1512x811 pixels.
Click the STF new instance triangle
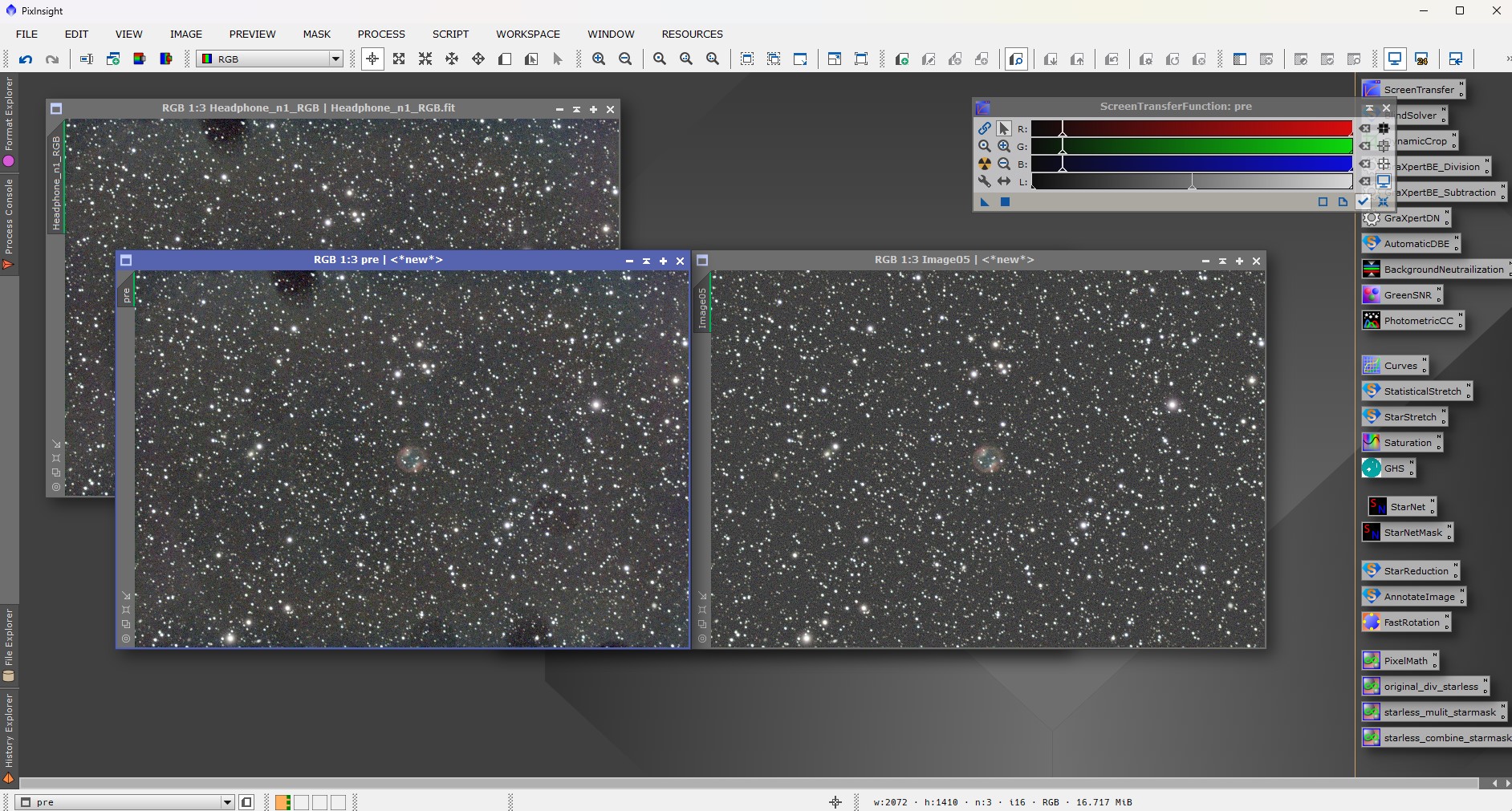click(x=985, y=202)
